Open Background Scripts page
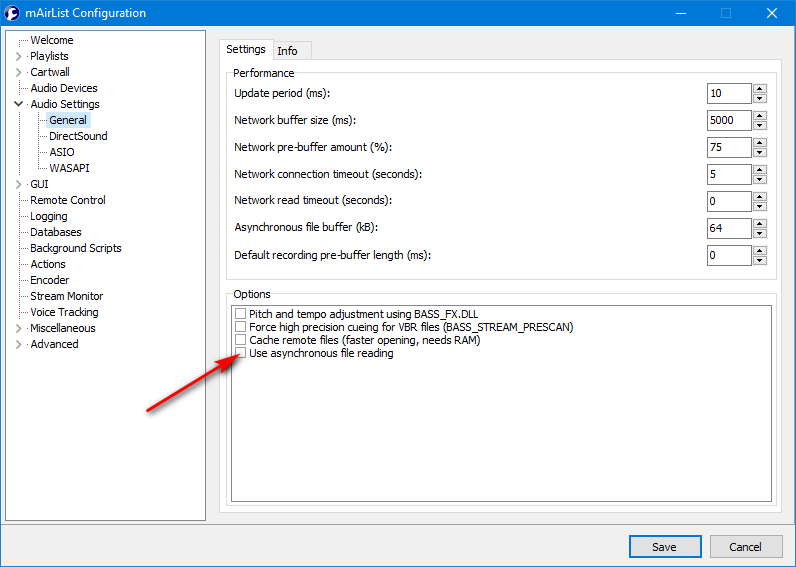Viewport: 796px width, 567px height. pos(76,248)
